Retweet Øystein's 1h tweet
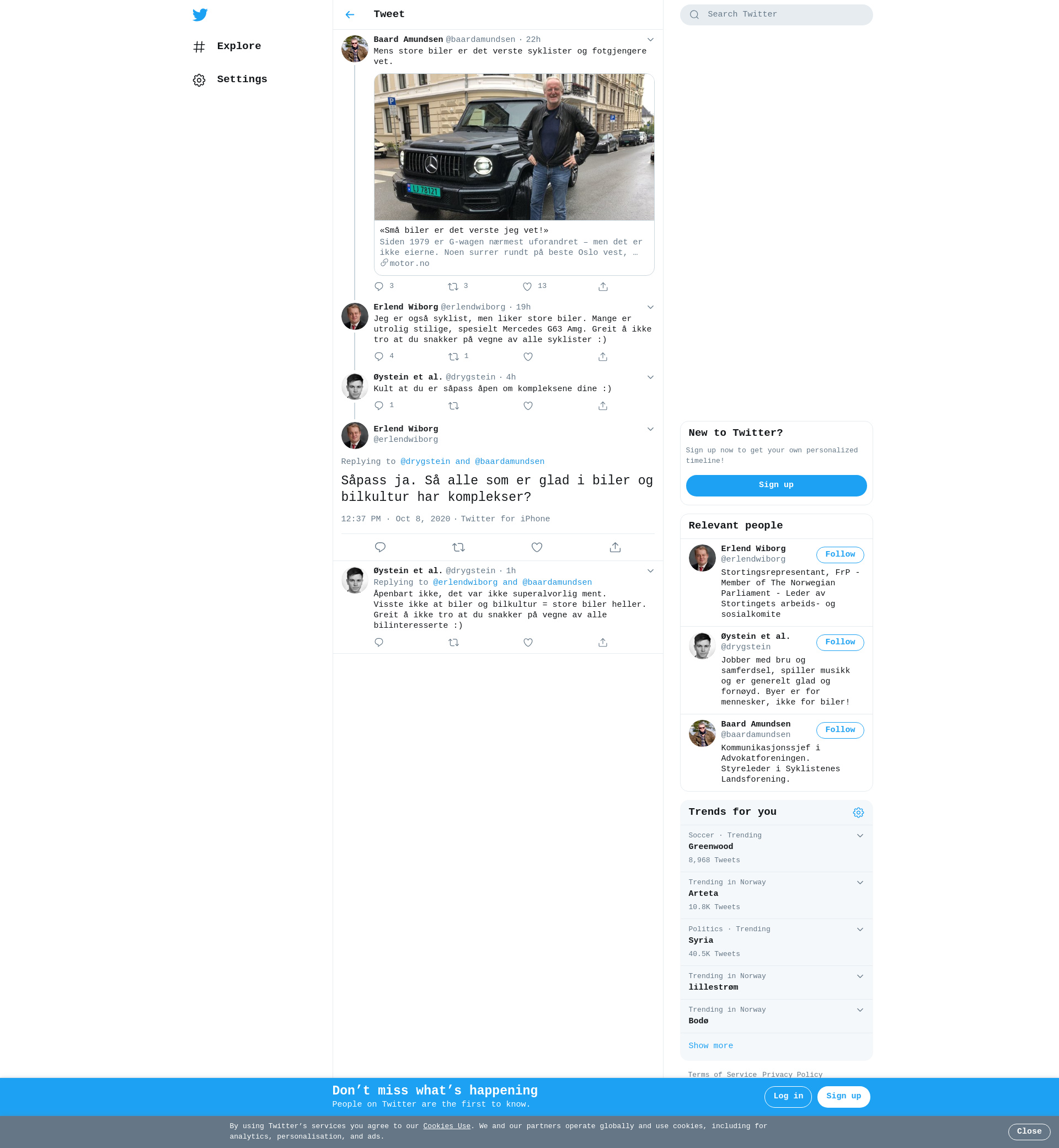The height and width of the screenshot is (1148, 1059). point(453,643)
